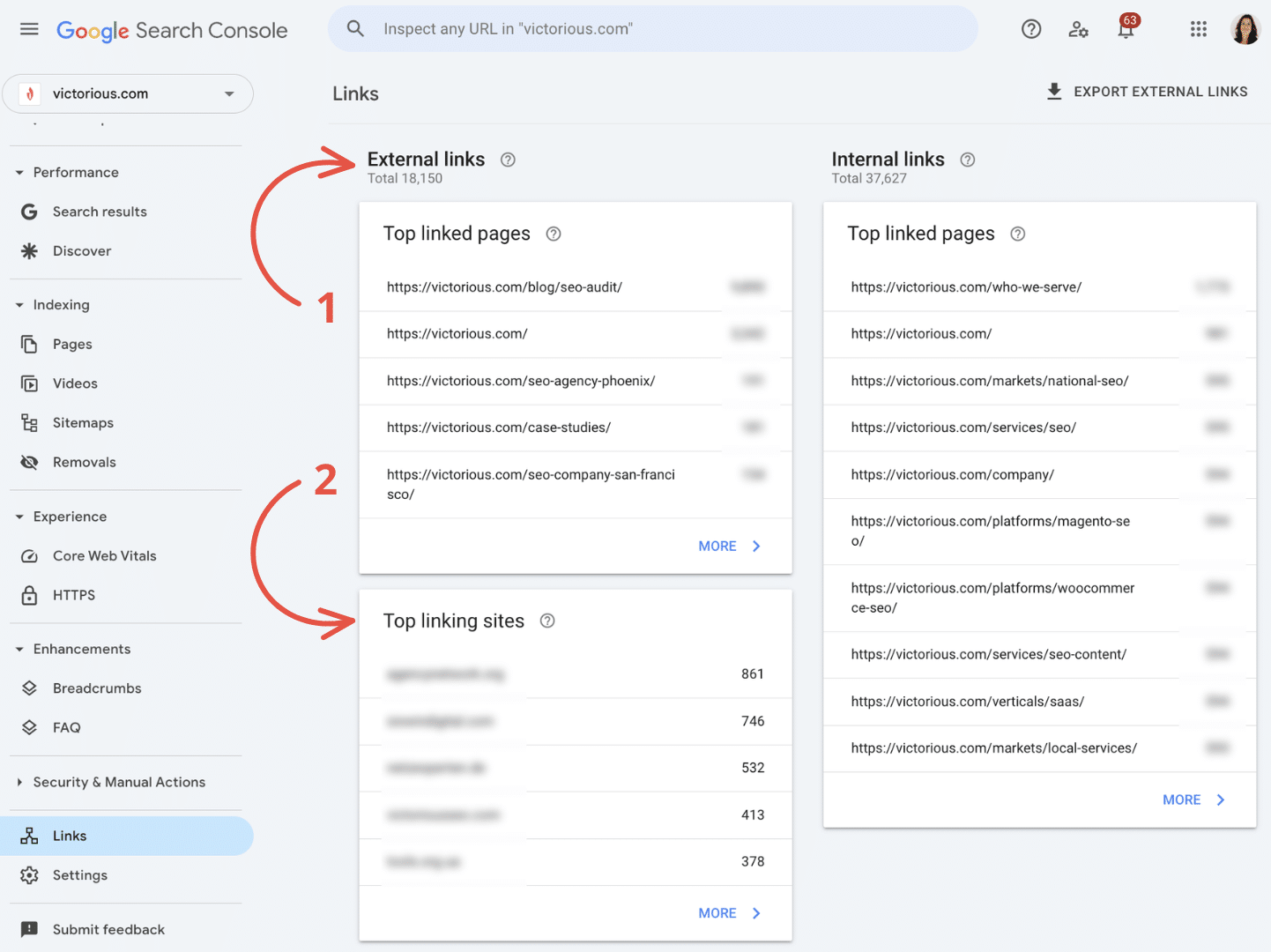This screenshot has height=952, width=1271.
Task: Show help for External links
Action: 508,160
